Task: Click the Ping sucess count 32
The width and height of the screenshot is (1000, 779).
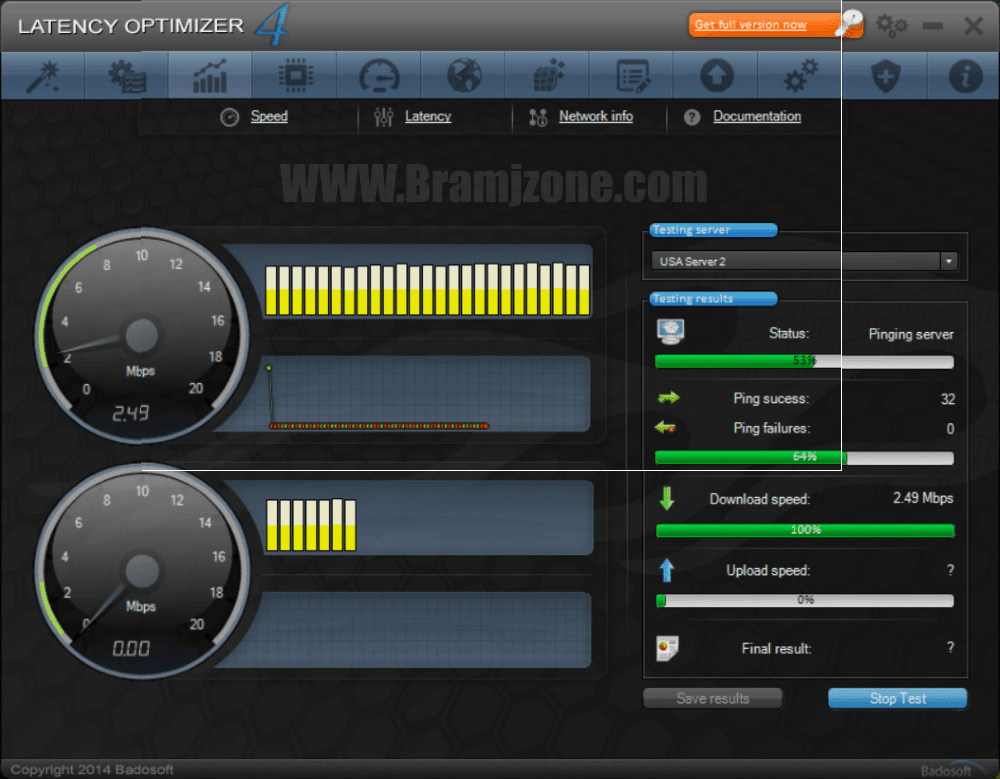Action: (x=948, y=399)
